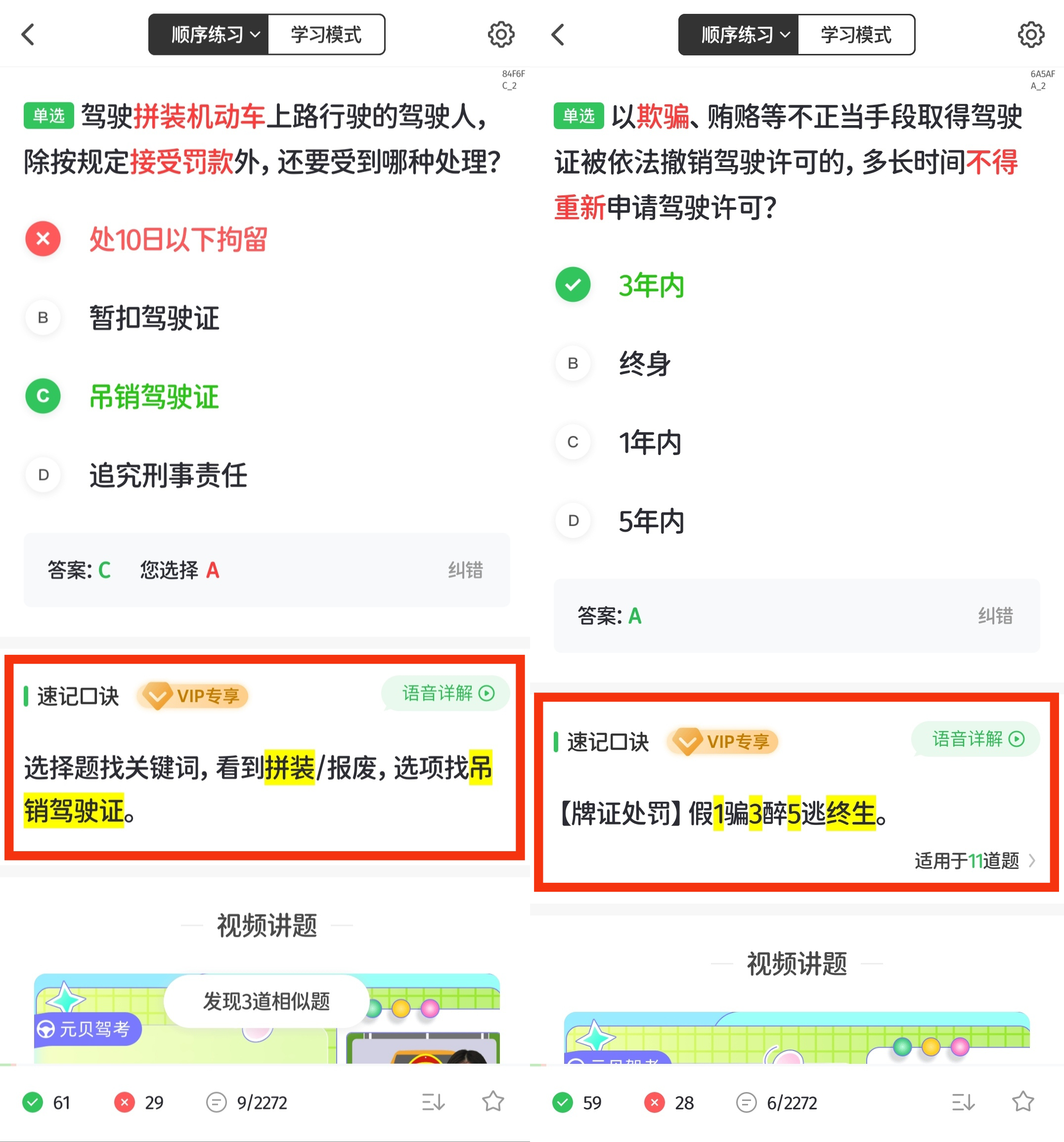Favorite question with left star icon
This screenshot has width=1064, height=1142.
pos(492,1101)
